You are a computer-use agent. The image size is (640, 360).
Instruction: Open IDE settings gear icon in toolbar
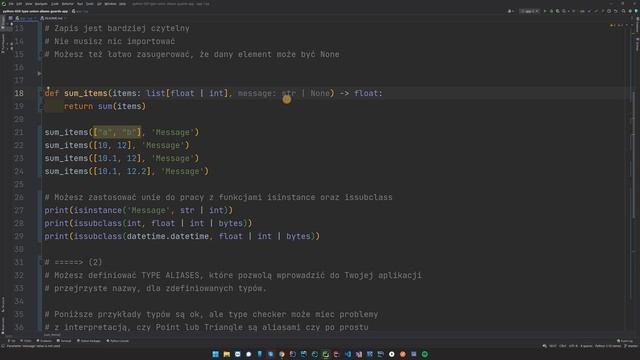pos(630,11)
